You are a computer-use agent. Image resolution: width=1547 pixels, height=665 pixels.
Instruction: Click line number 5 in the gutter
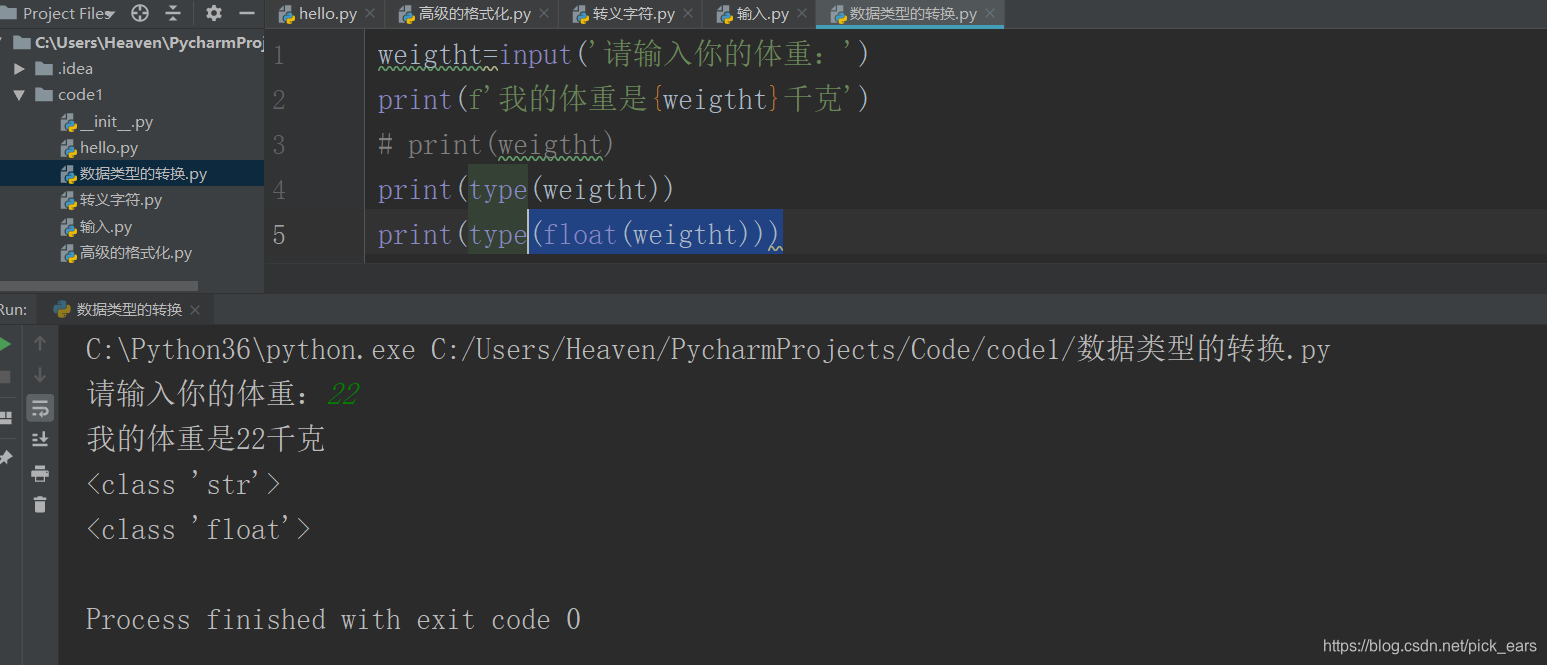pos(279,235)
